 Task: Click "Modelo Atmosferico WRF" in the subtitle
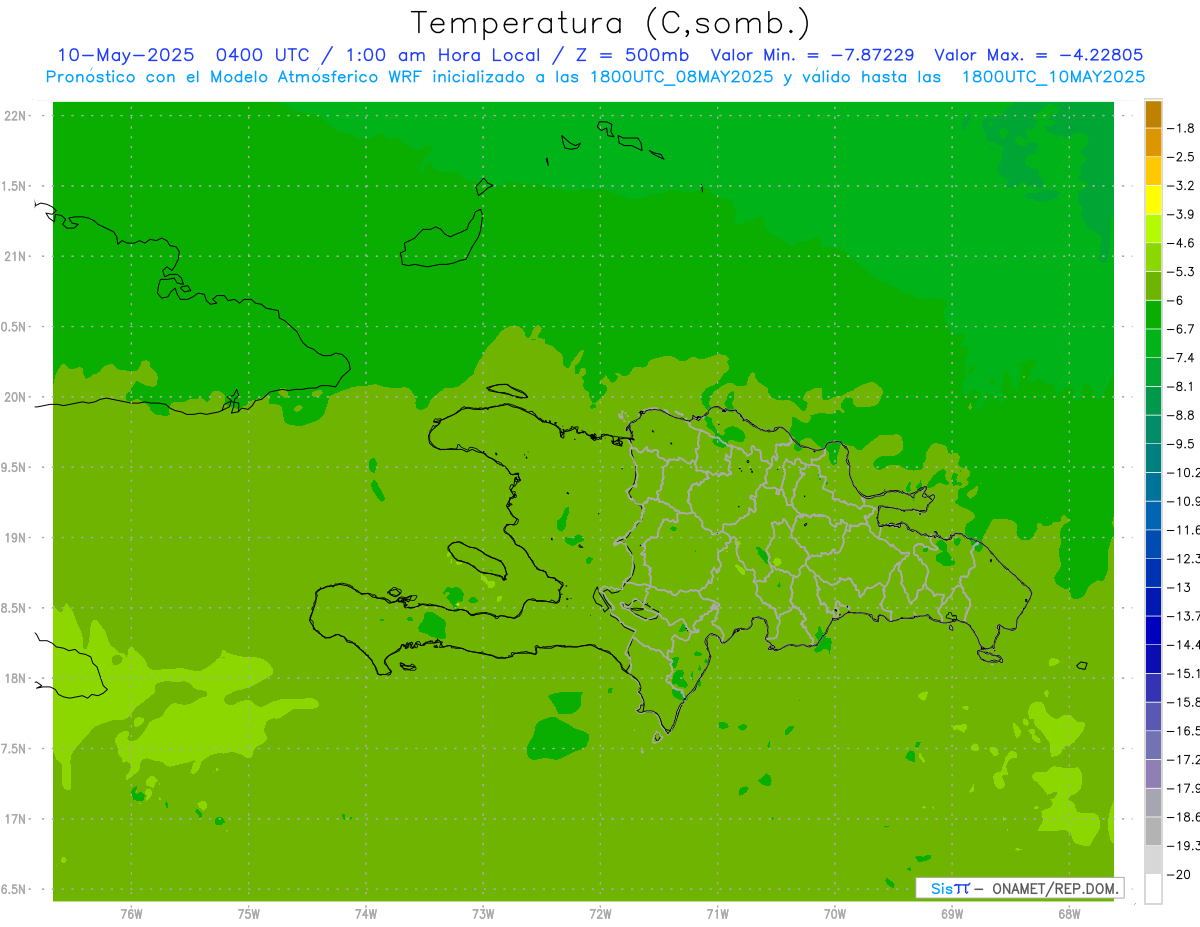(313, 77)
